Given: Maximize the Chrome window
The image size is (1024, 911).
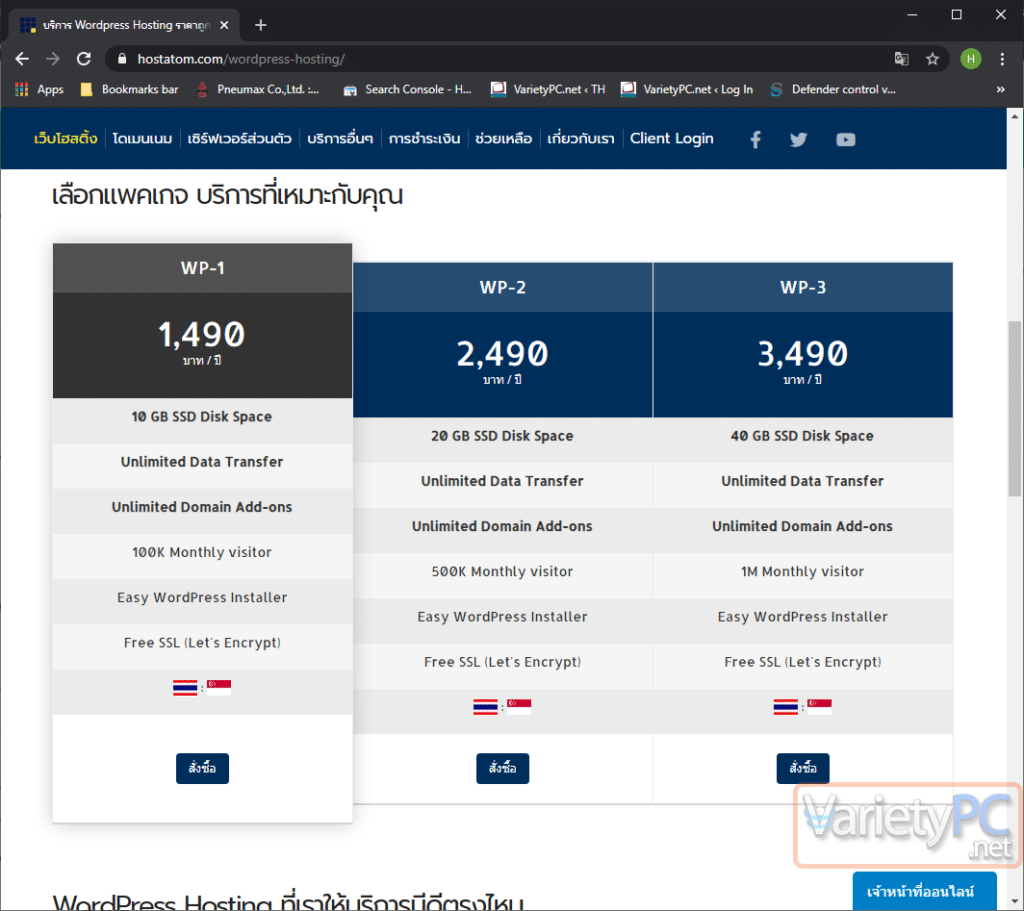Looking at the screenshot, I should click(957, 14).
